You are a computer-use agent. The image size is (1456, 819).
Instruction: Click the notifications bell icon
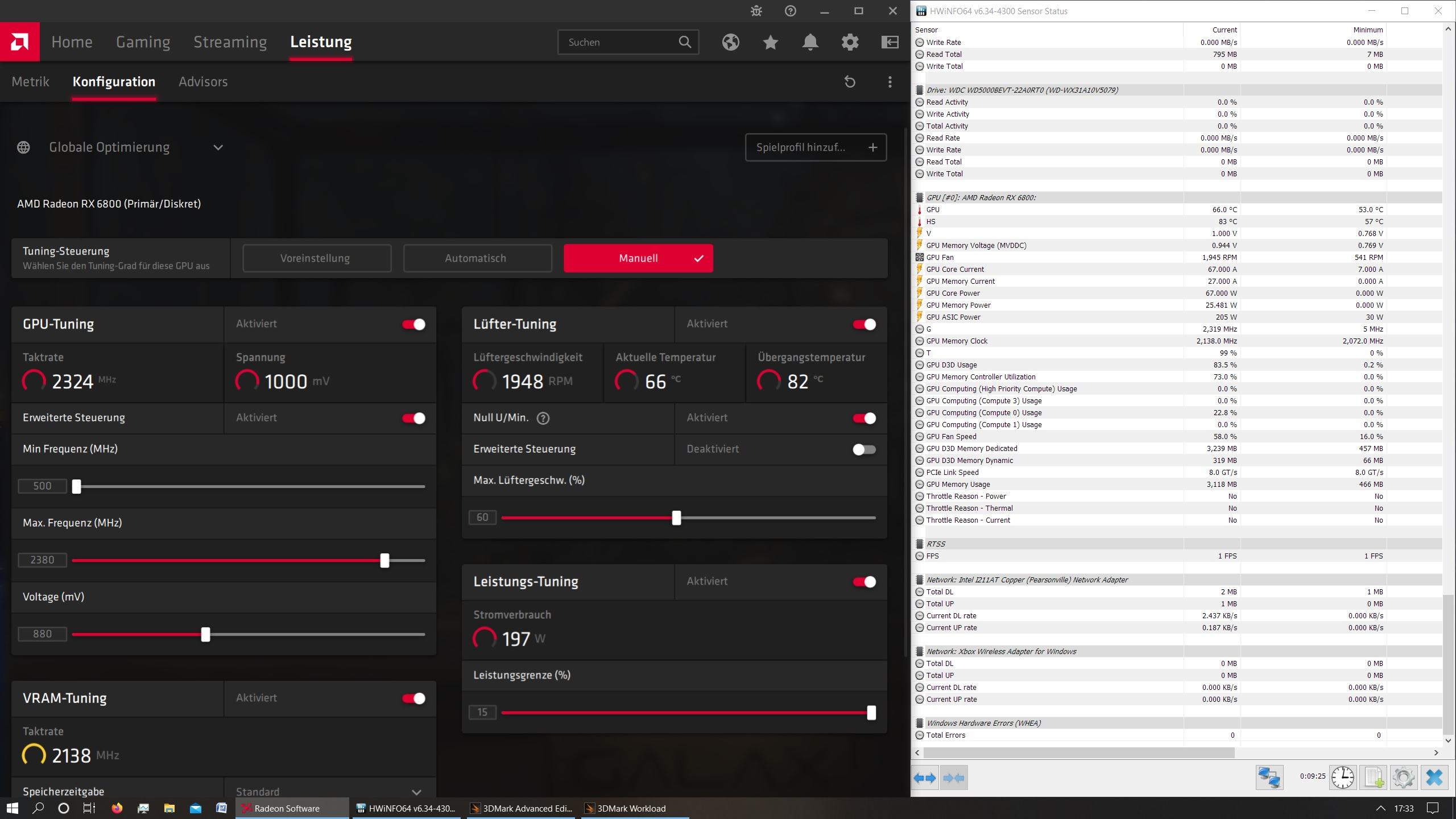[810, 42]
